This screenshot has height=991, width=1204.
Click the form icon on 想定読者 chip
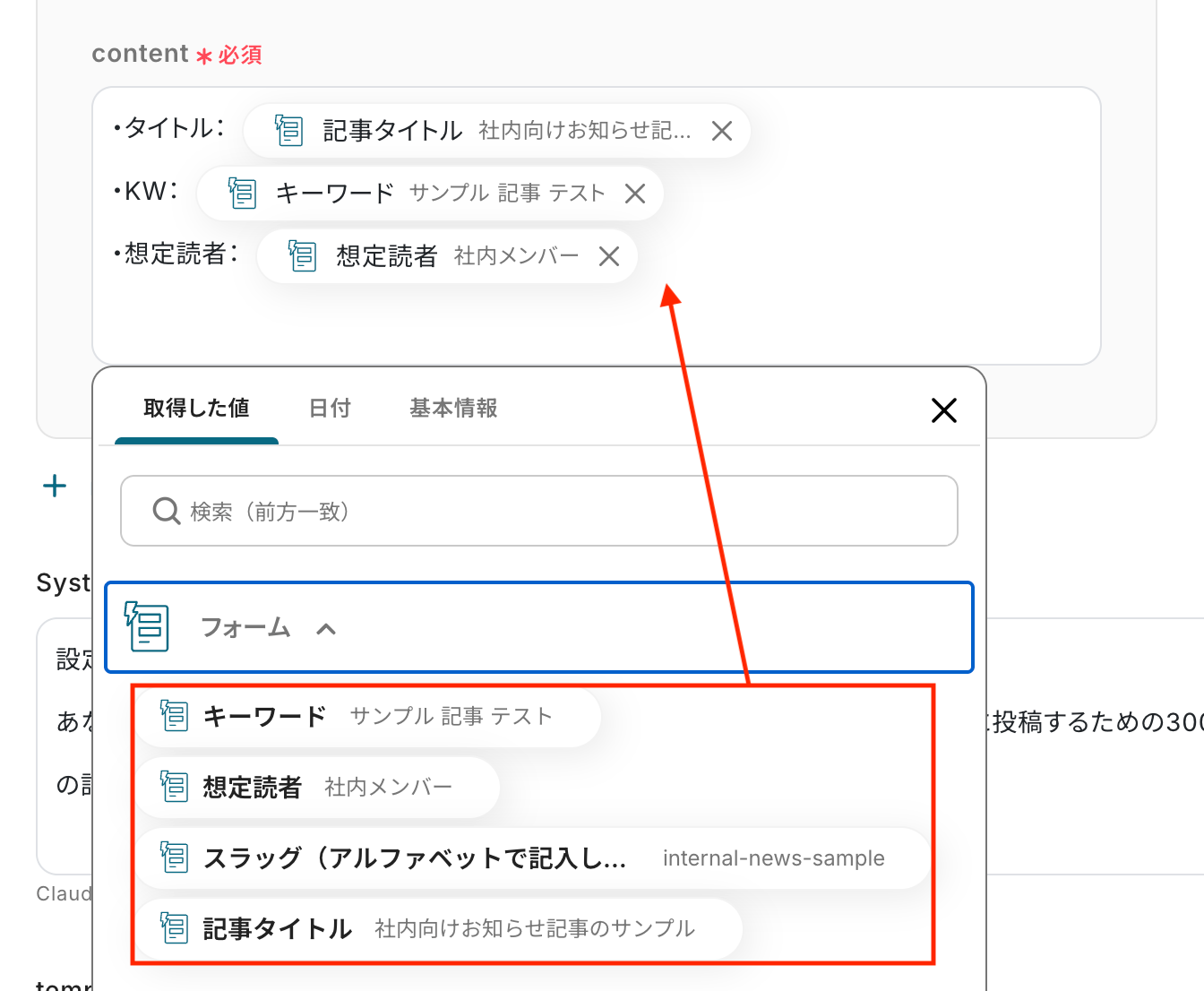[x=302, y=256]
